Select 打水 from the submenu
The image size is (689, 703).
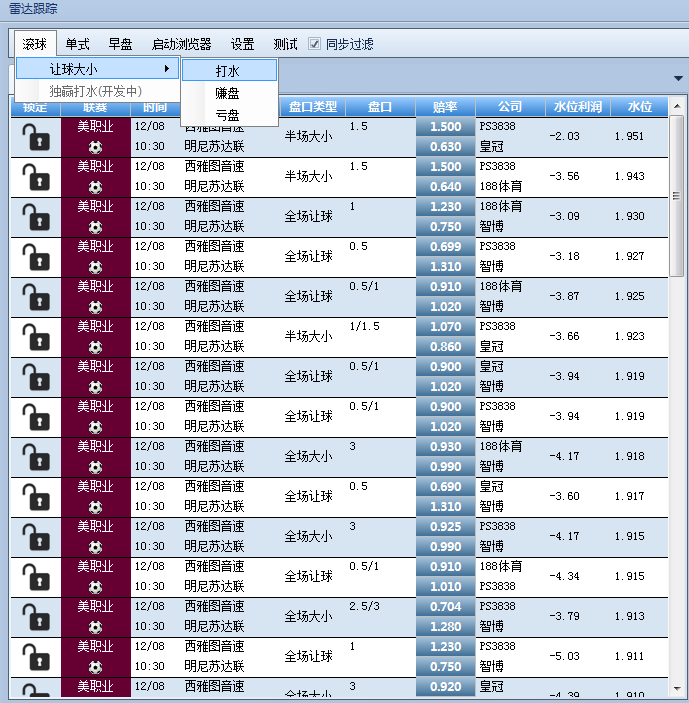[229, 70]
